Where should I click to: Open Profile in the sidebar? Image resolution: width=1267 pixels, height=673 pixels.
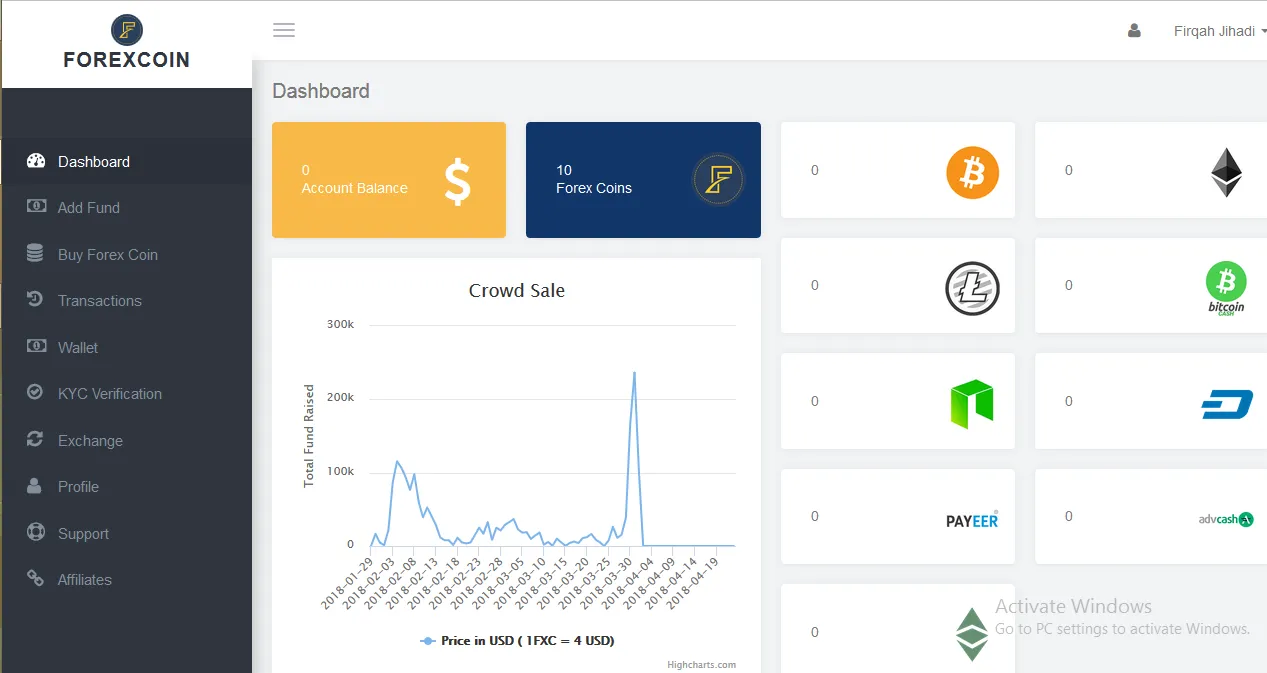point(126,487)
